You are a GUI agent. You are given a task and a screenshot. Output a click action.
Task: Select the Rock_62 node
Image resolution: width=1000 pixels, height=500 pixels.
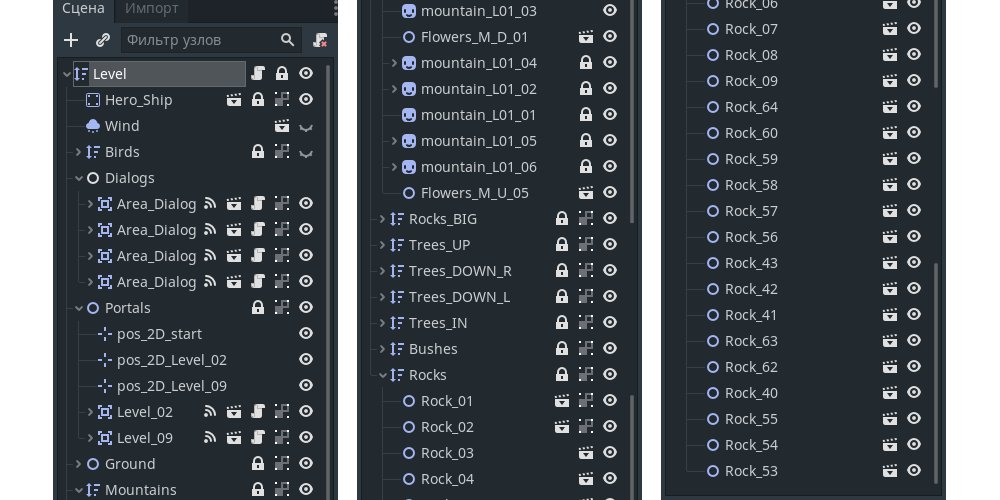[751, 367]
